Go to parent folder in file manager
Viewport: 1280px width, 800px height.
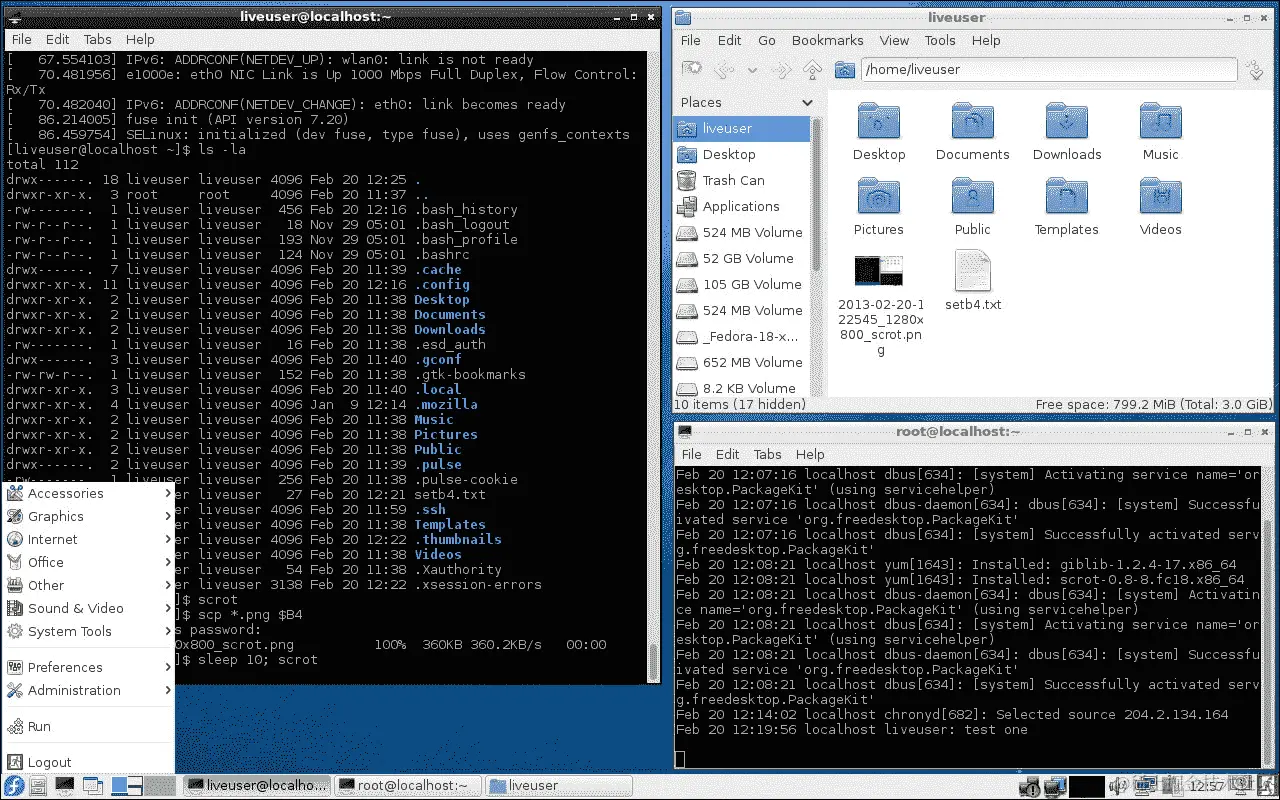point(813,69)
